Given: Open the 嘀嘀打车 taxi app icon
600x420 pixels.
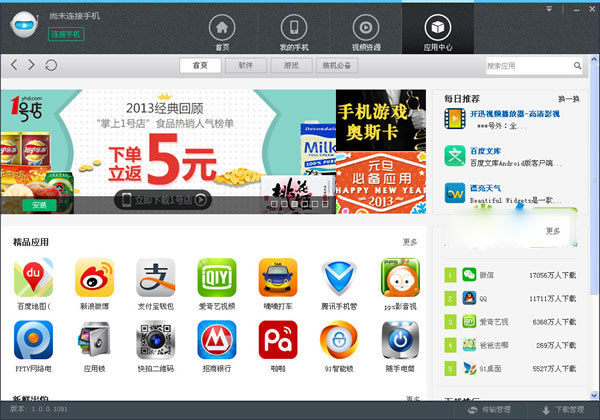Looking at the screenshot, I should tap(278, 278).
